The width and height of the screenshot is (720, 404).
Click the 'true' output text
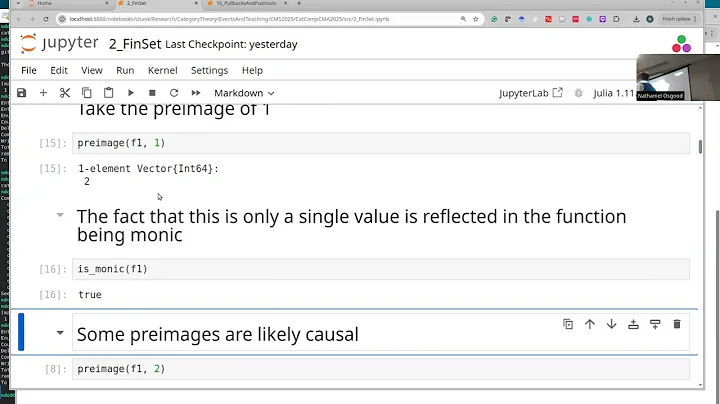click(90, 295)
